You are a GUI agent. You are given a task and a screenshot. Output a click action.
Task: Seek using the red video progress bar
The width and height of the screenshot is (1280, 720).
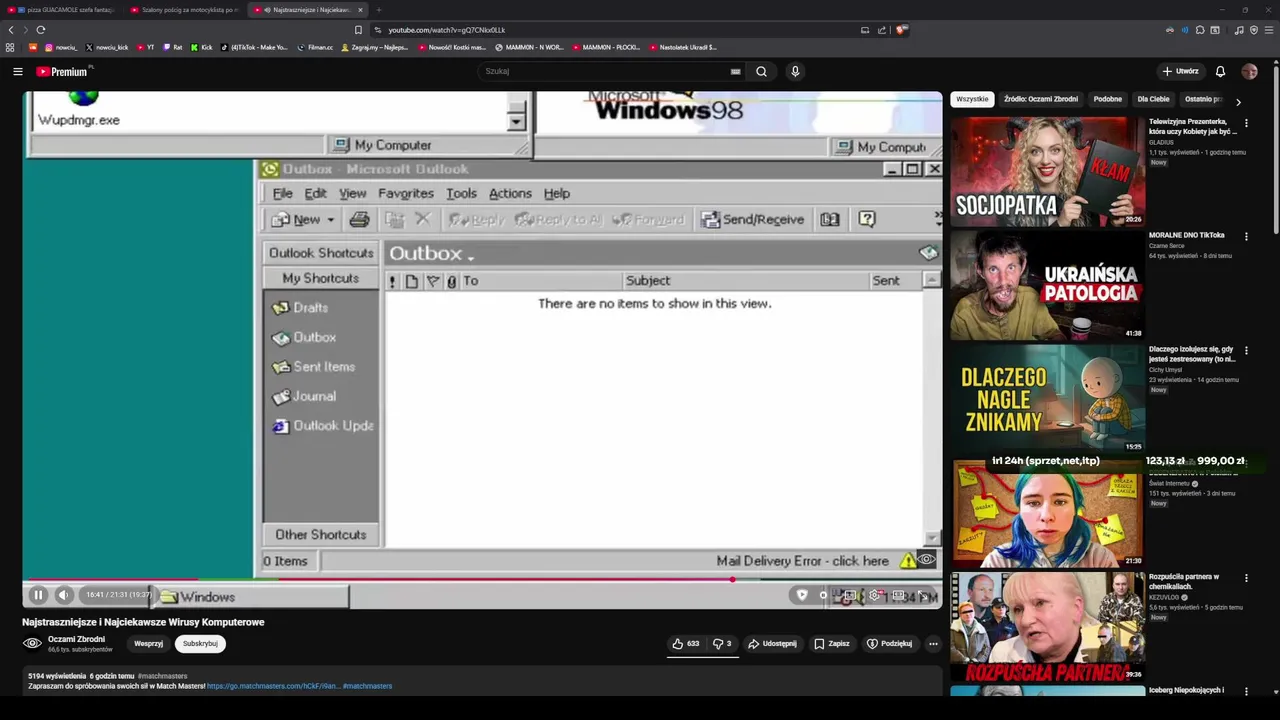(x=482, y=579)
